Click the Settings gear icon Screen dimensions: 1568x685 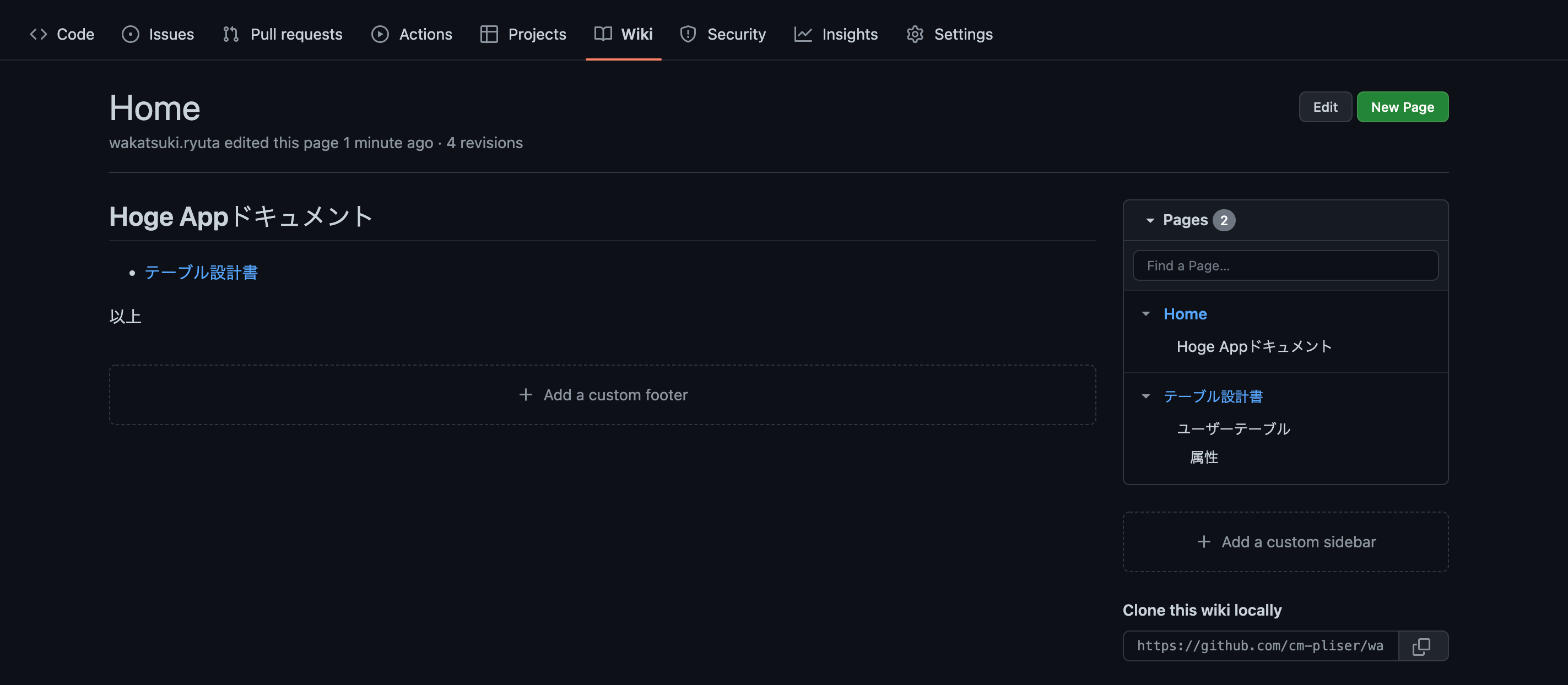click(915, 34)
